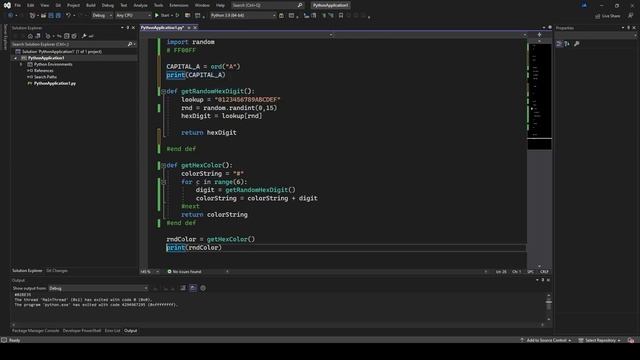Screen dimensions: 640x360
Task: Open the Window menu
Action: coord(202,5)
